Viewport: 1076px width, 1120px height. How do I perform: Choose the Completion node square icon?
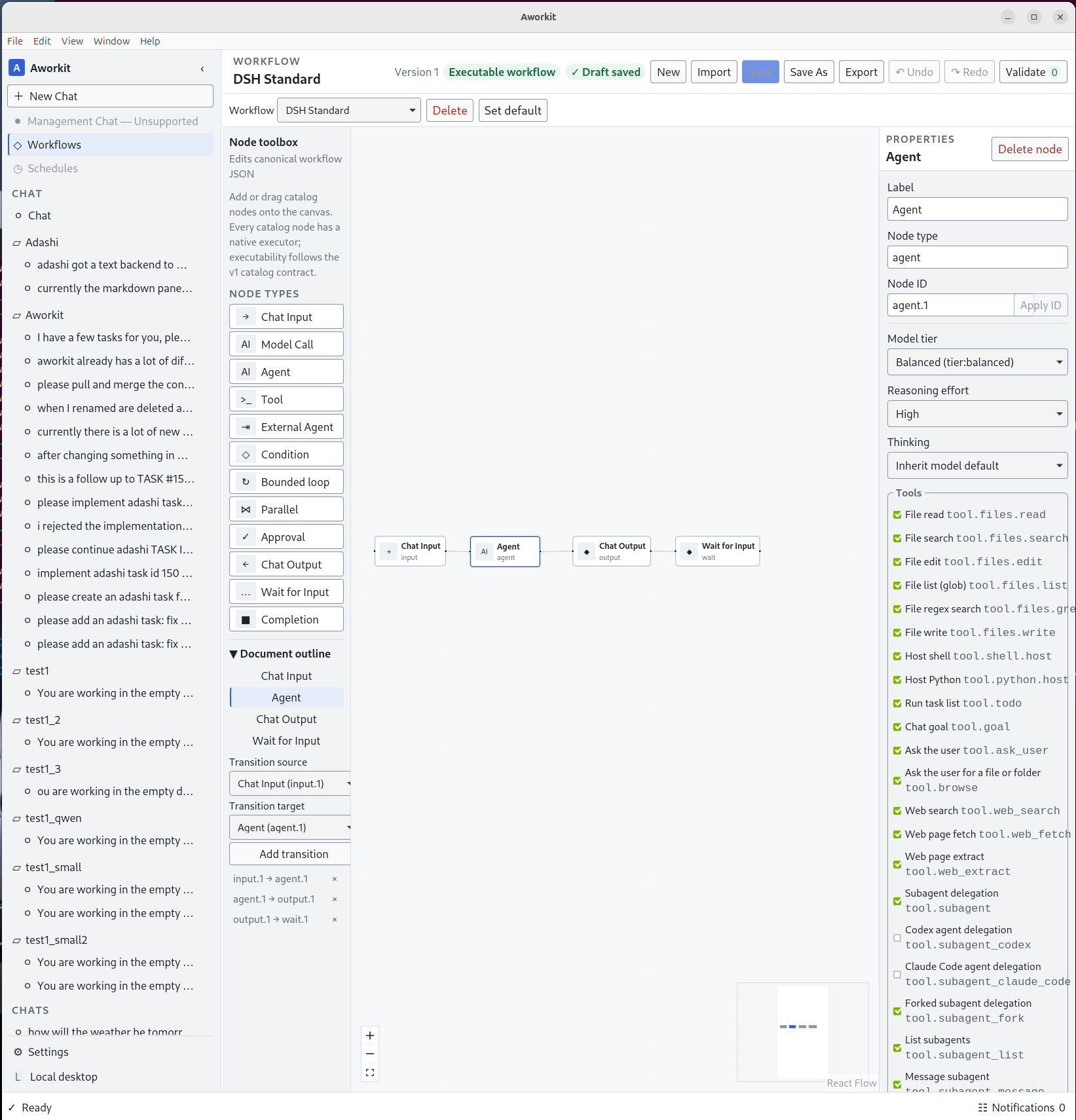coord(246,620)
